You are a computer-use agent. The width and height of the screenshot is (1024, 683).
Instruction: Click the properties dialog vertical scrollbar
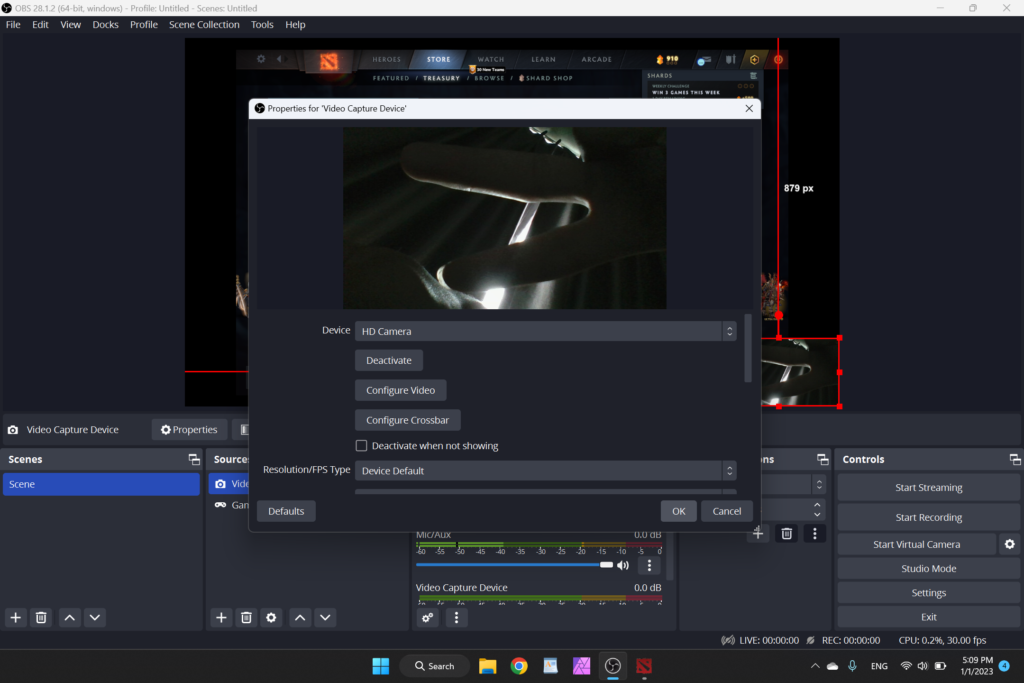click(x=748, y=348)
